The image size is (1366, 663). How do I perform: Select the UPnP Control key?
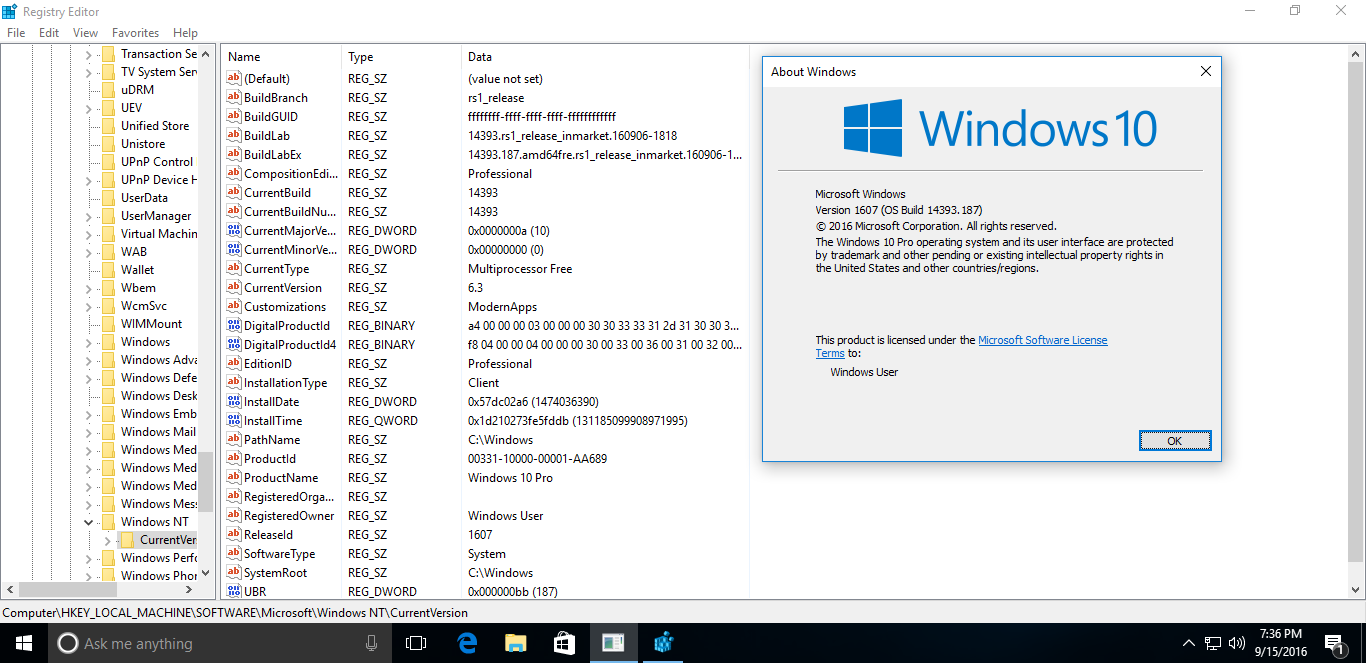tap(157, 162)
